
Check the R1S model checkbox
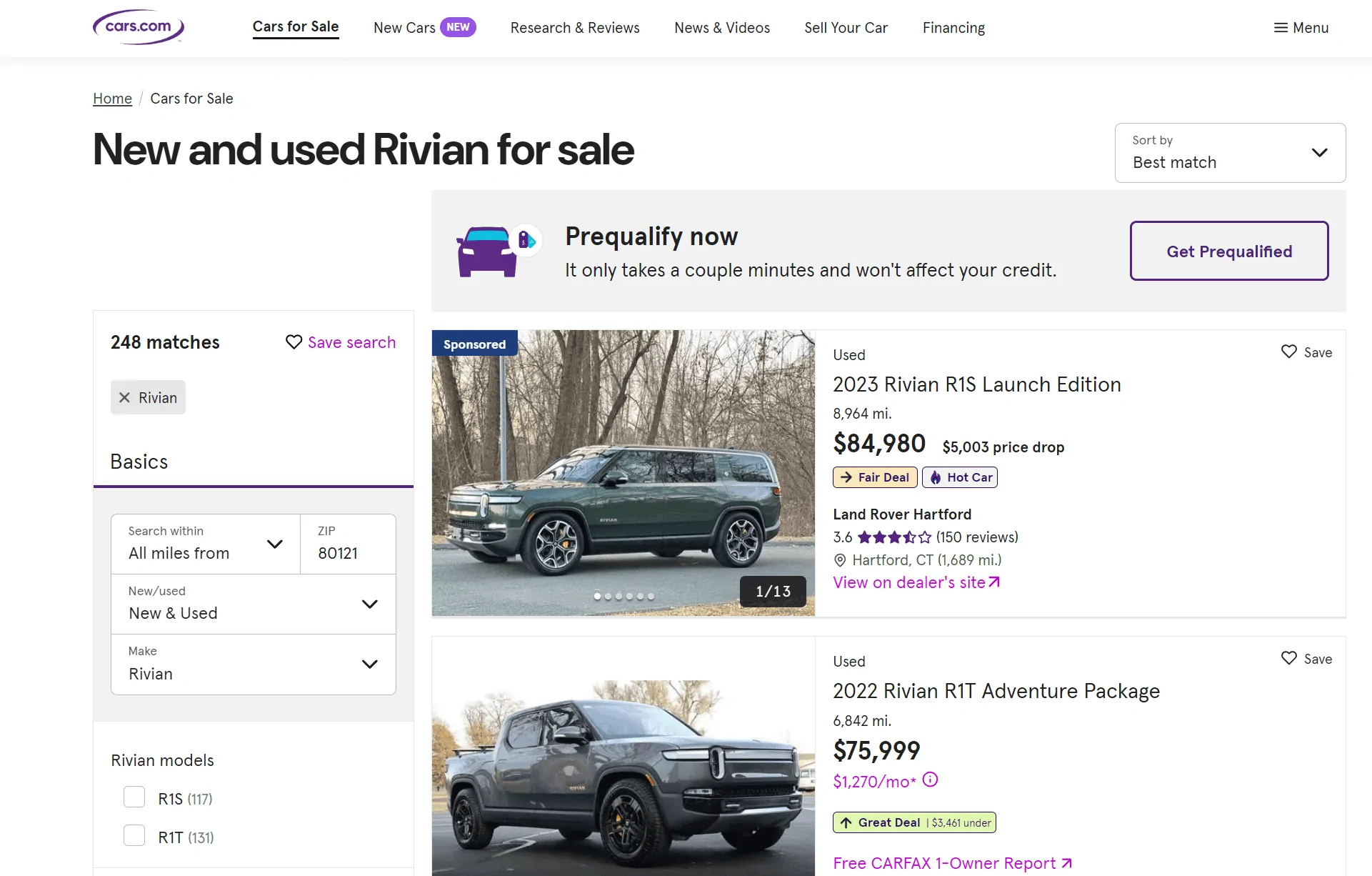pyautogui.click(x=134, y=797)
